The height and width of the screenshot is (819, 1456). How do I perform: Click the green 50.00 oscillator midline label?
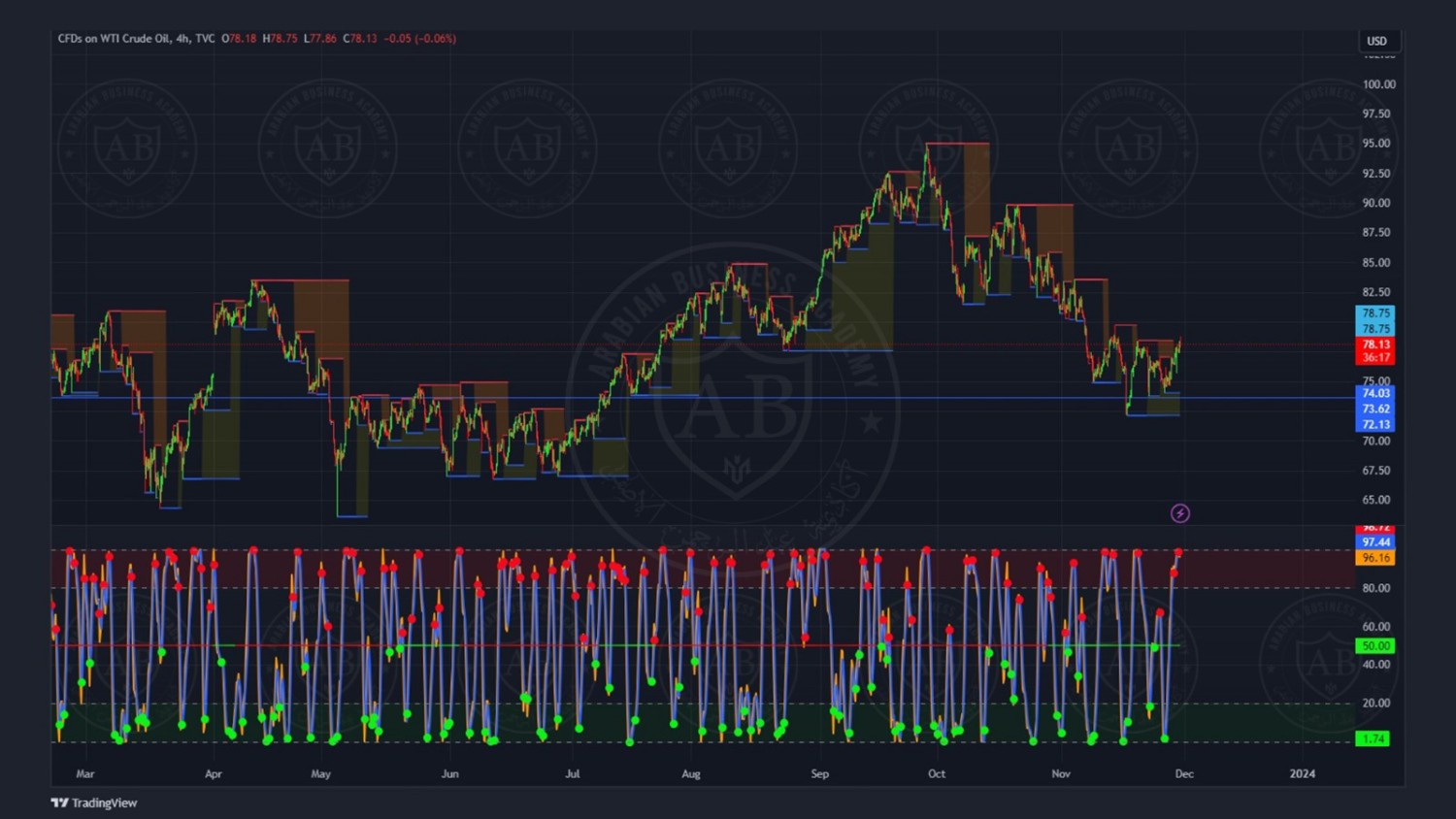pos(1374,645)
